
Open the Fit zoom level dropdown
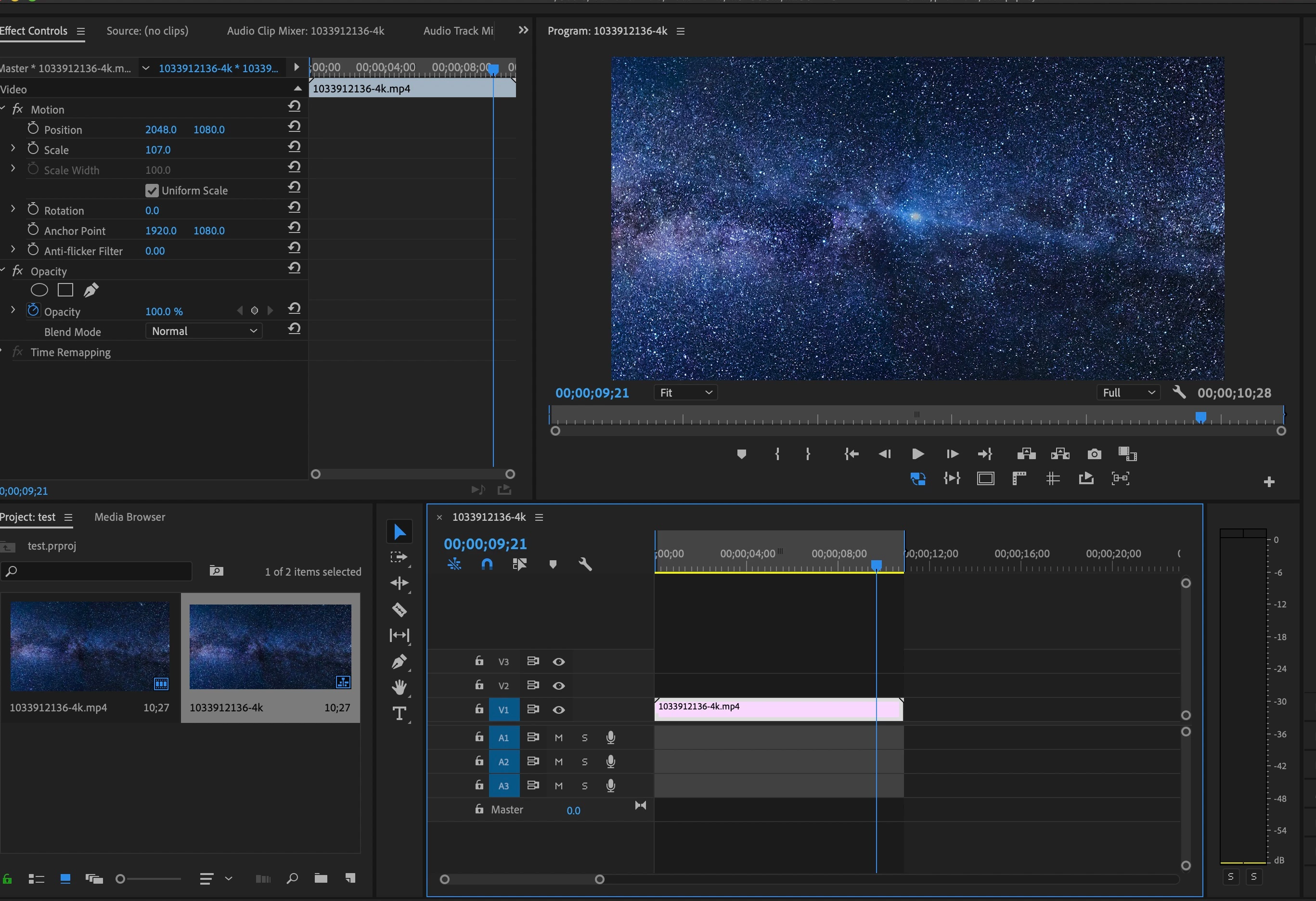(685, 392)
